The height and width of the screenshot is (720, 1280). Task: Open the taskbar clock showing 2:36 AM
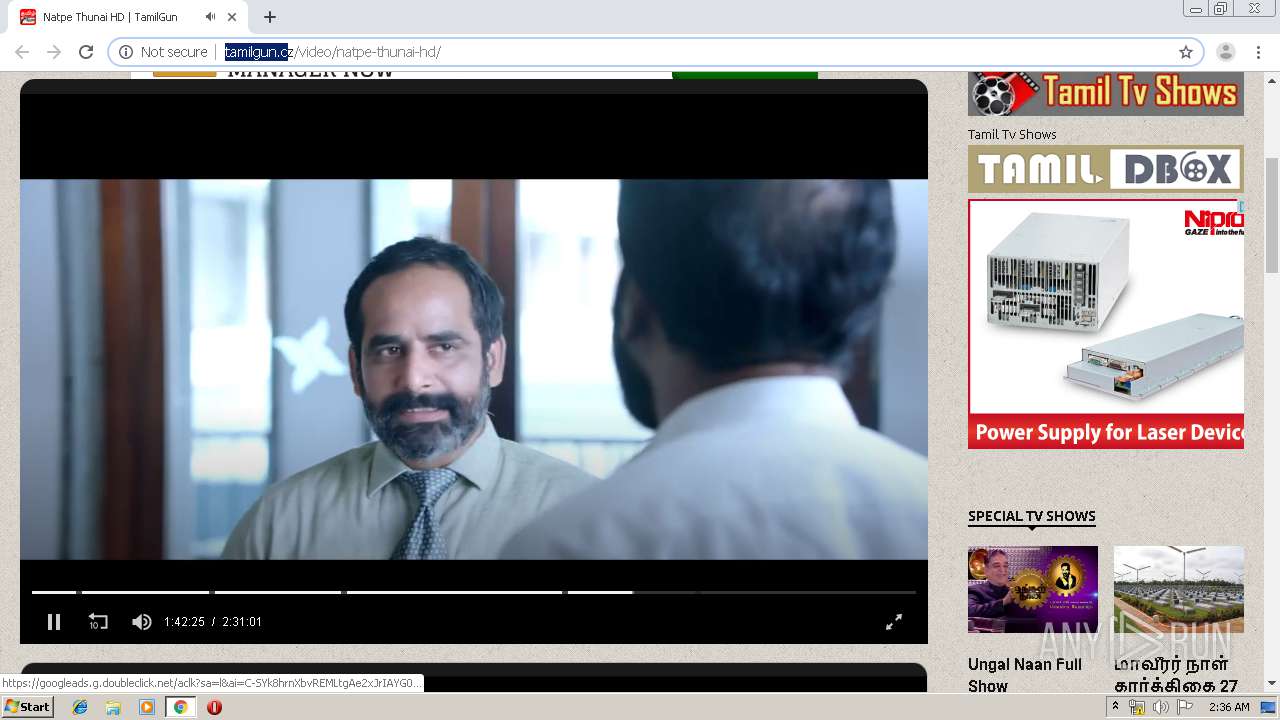pyautogui.click(x=1229, y=707)
